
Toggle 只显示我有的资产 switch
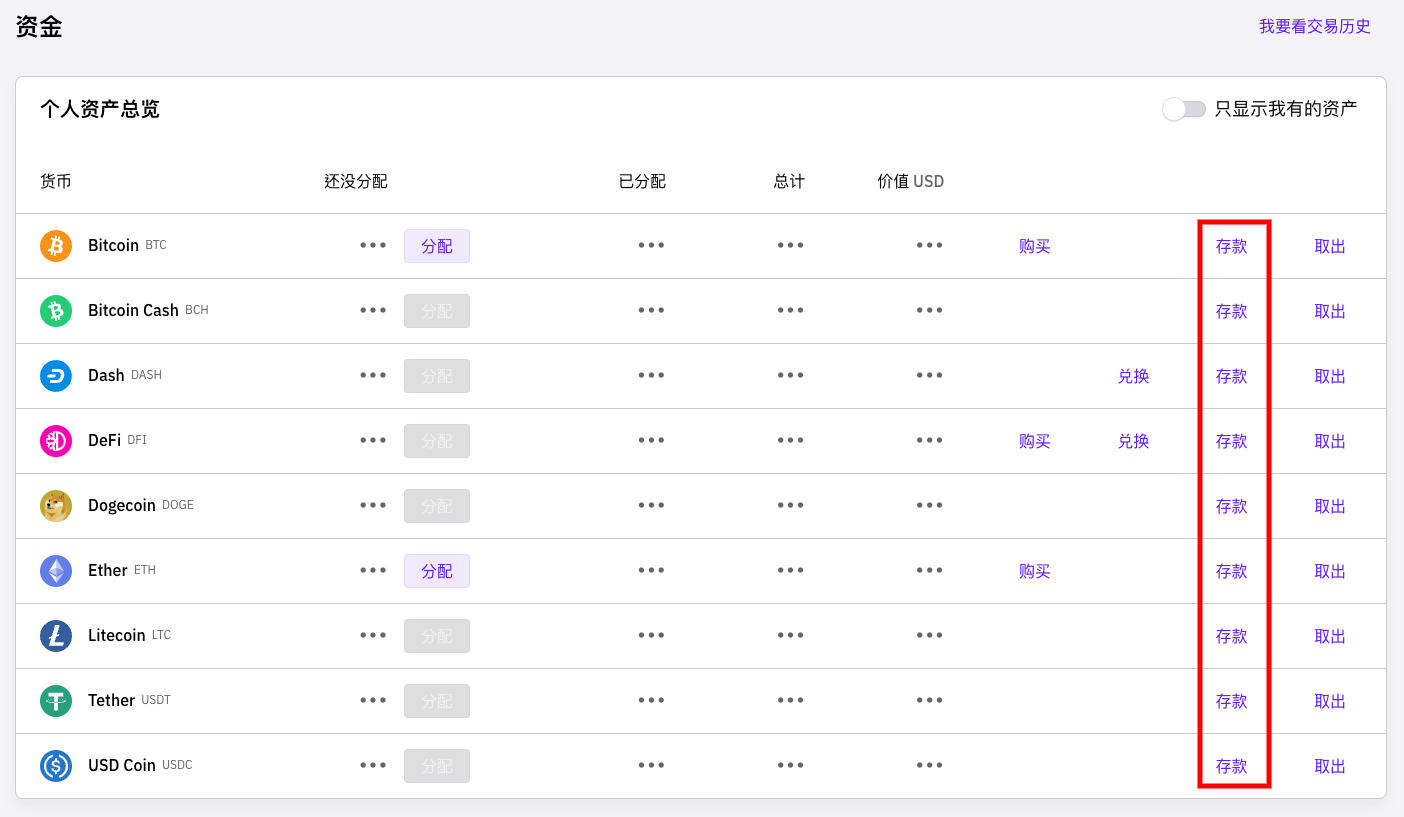[x=1185, y=109]
